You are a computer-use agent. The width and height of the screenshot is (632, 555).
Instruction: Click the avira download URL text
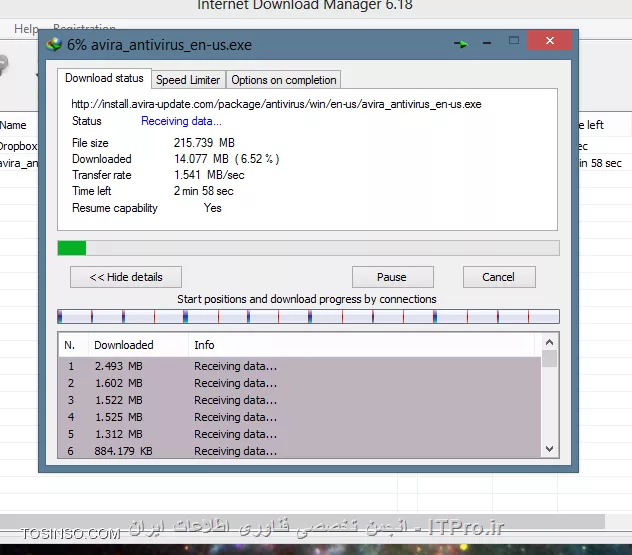pyautogui.click(x=276, y=104)
